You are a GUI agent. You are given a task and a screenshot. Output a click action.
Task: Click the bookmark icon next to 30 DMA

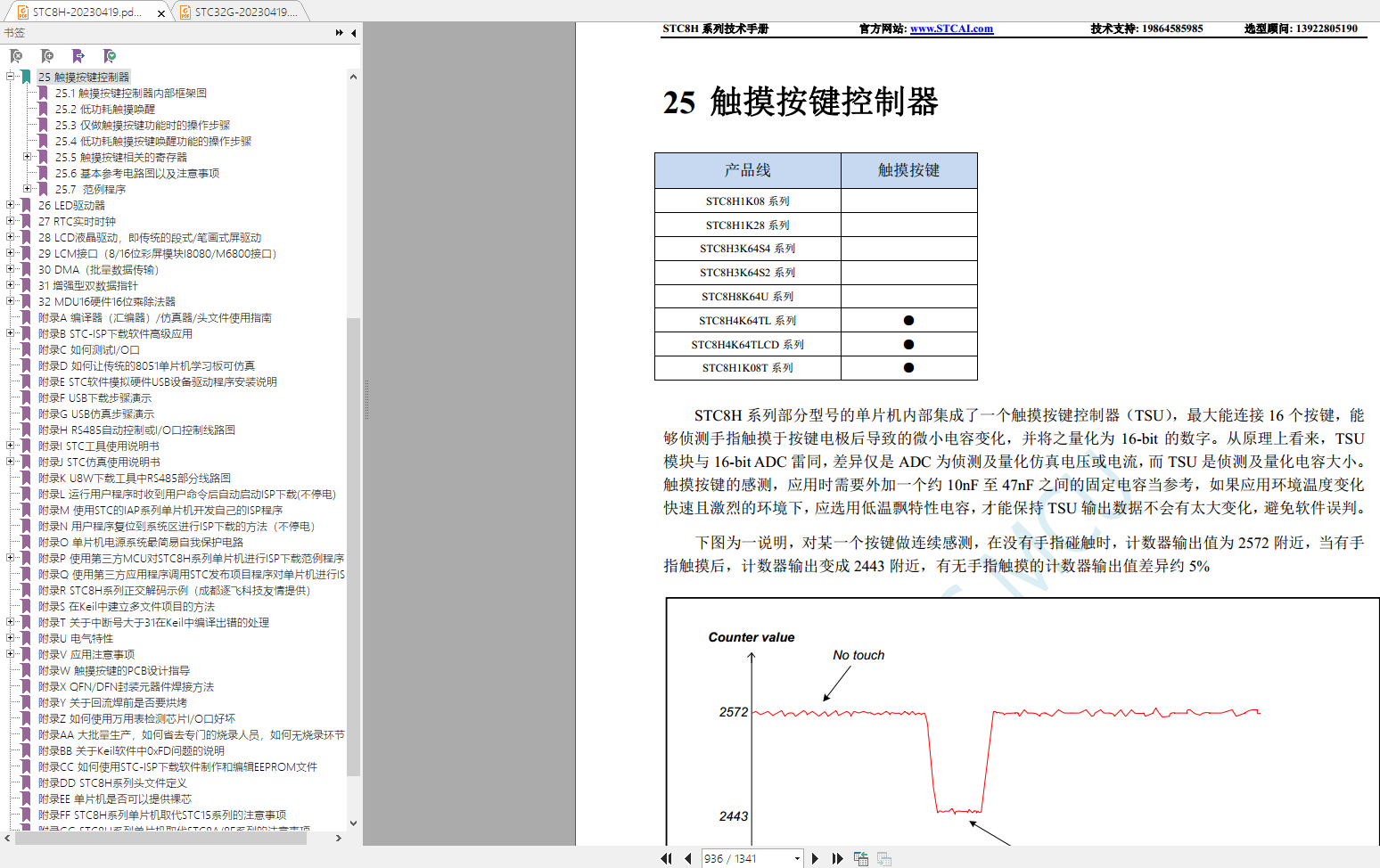(26, 269)
